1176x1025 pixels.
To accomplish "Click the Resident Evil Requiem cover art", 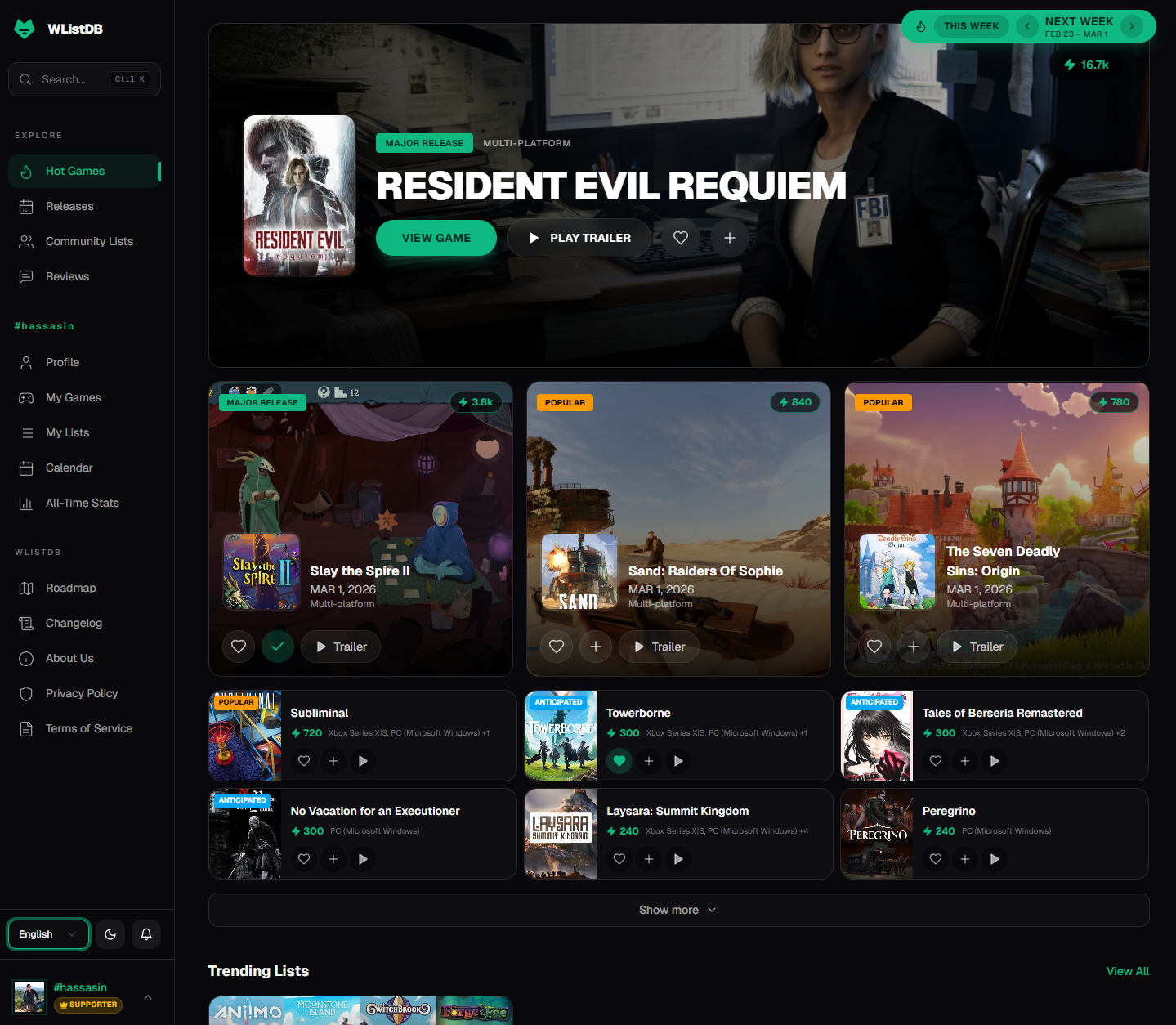I will click(299, 195).
